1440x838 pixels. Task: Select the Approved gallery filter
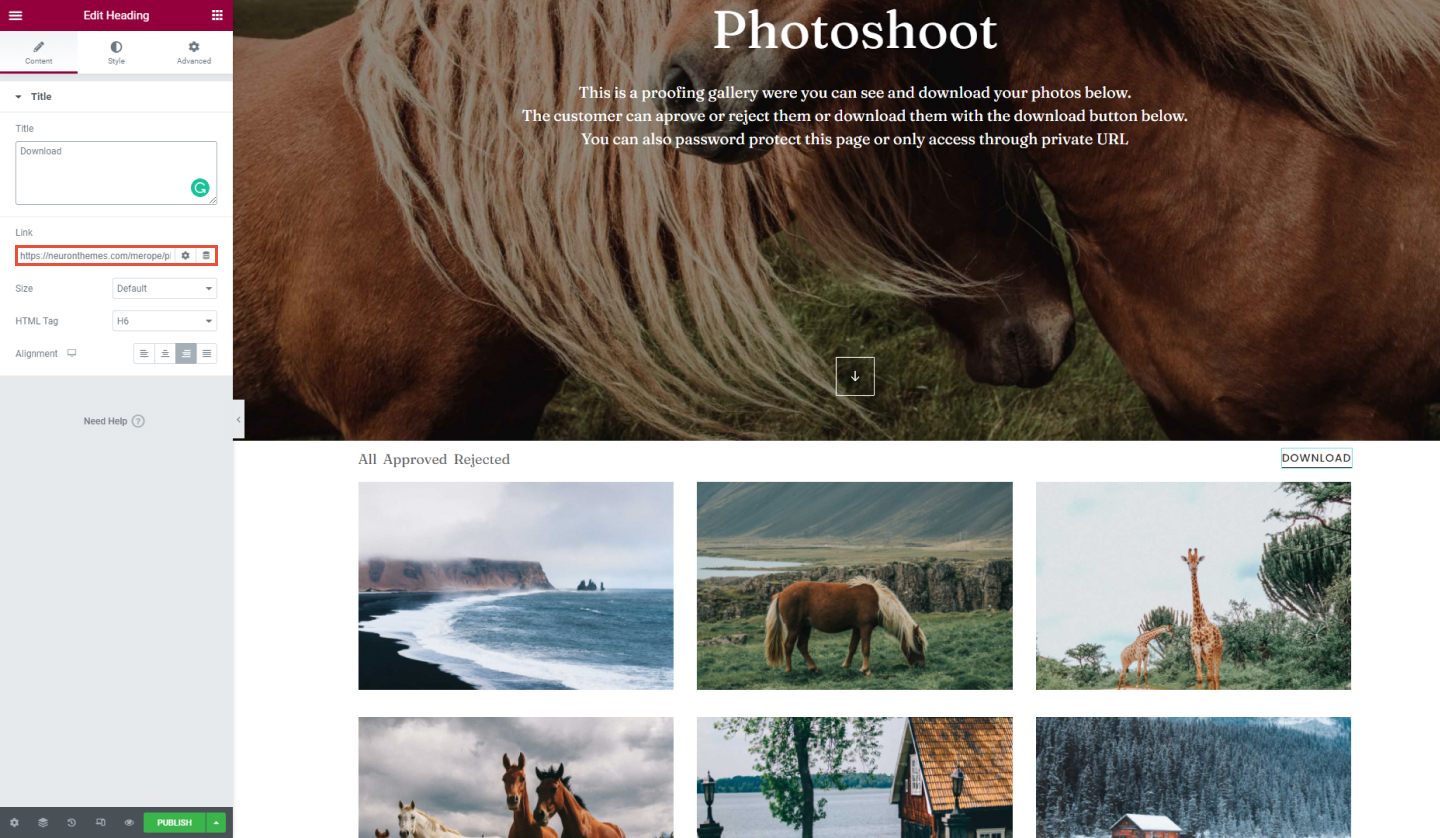click(415, 460)
